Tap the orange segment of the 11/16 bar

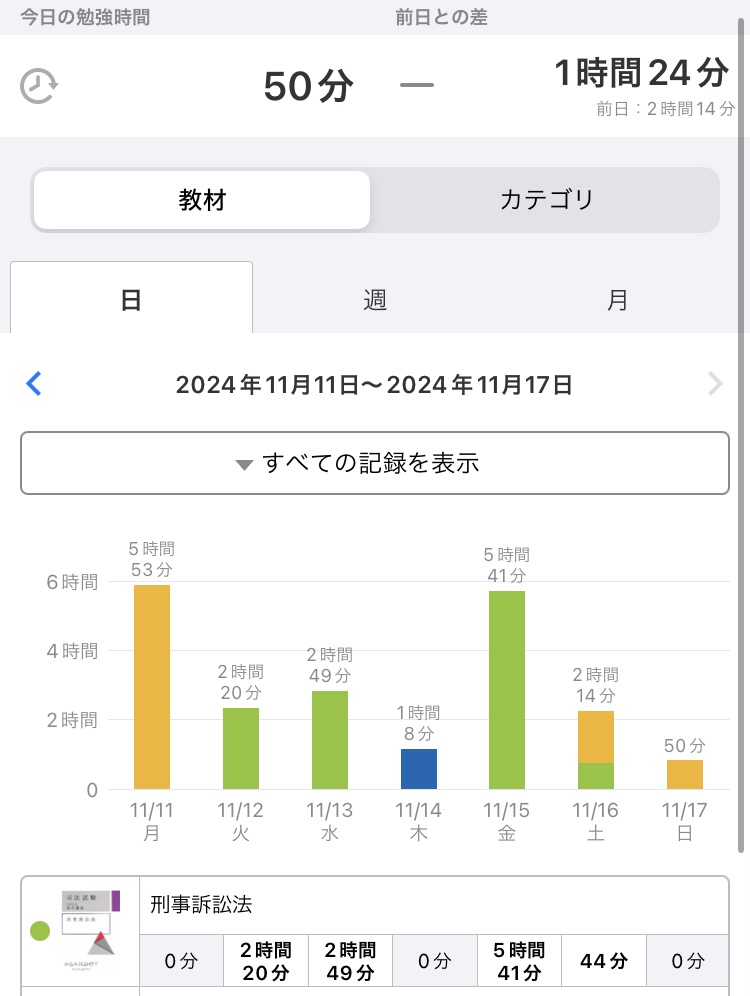coord(596,737)
